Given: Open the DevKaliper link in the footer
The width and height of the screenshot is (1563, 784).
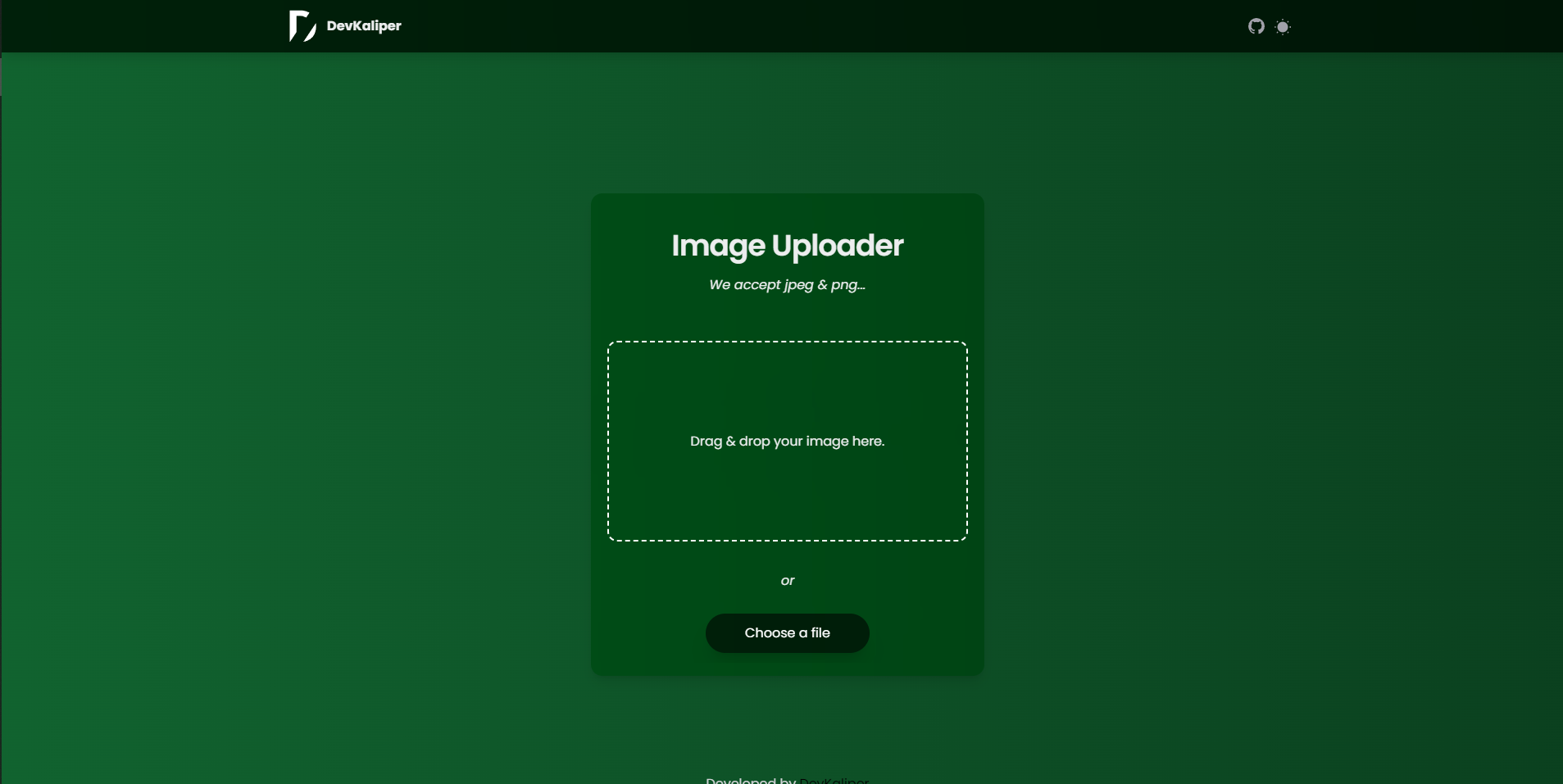Looking at the screenshot, I should click(x=834, y=779).
